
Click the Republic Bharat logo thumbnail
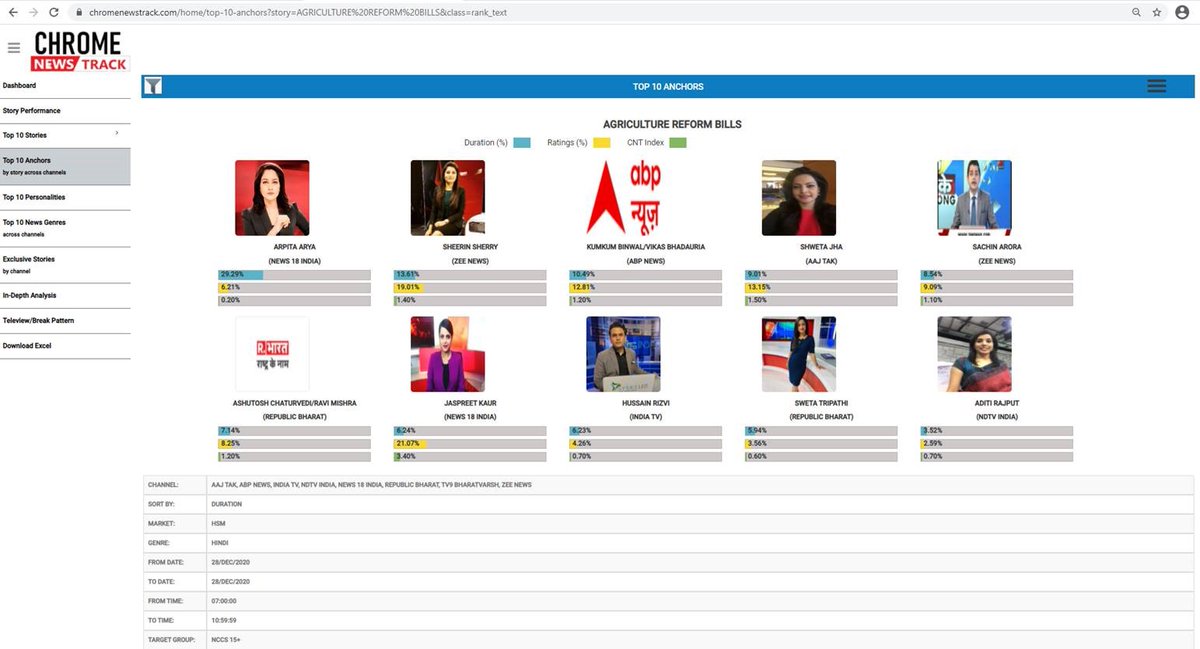[272, 354]
